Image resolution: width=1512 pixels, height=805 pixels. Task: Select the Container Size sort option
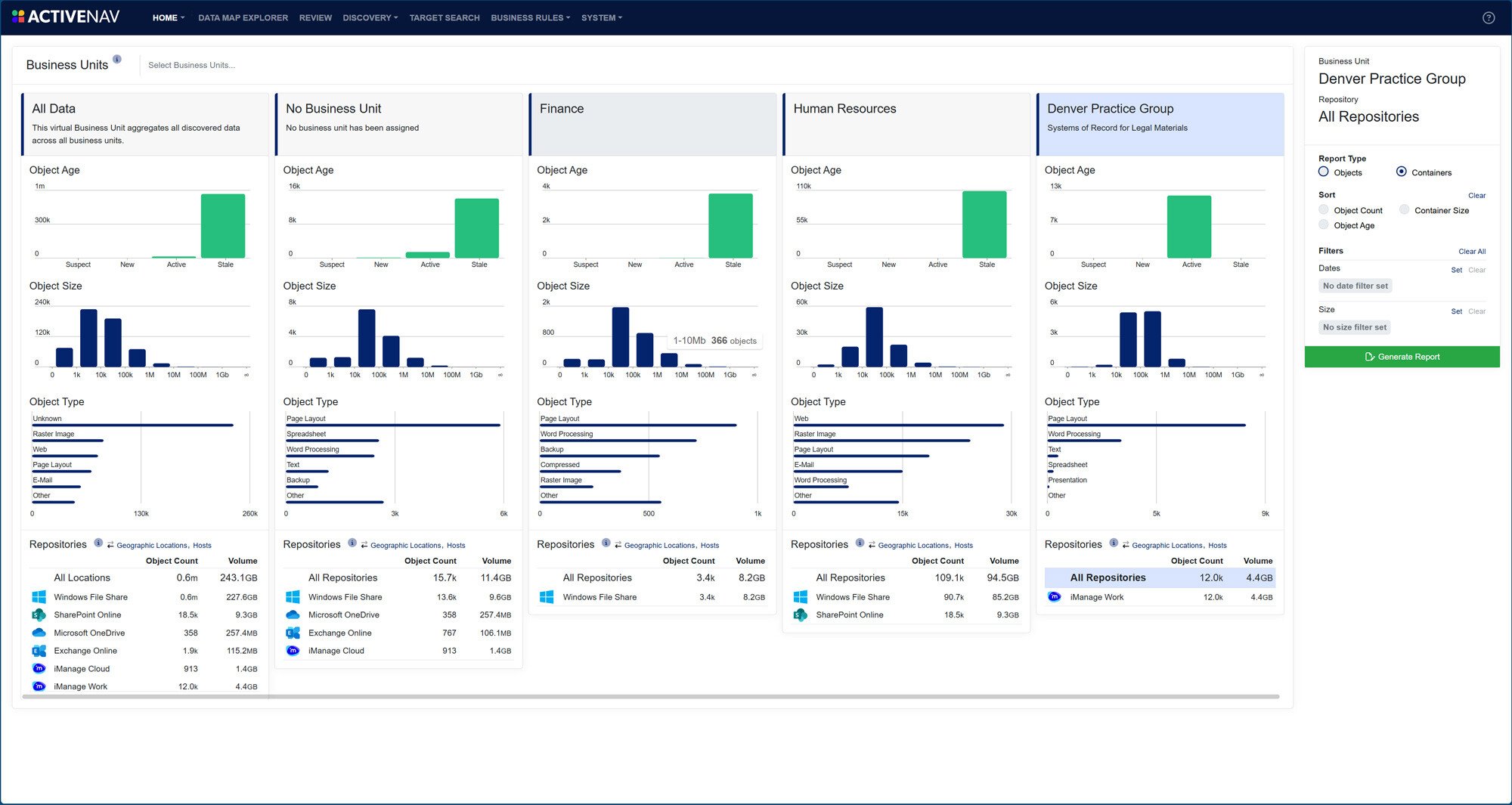click(x=1404, y=210)
